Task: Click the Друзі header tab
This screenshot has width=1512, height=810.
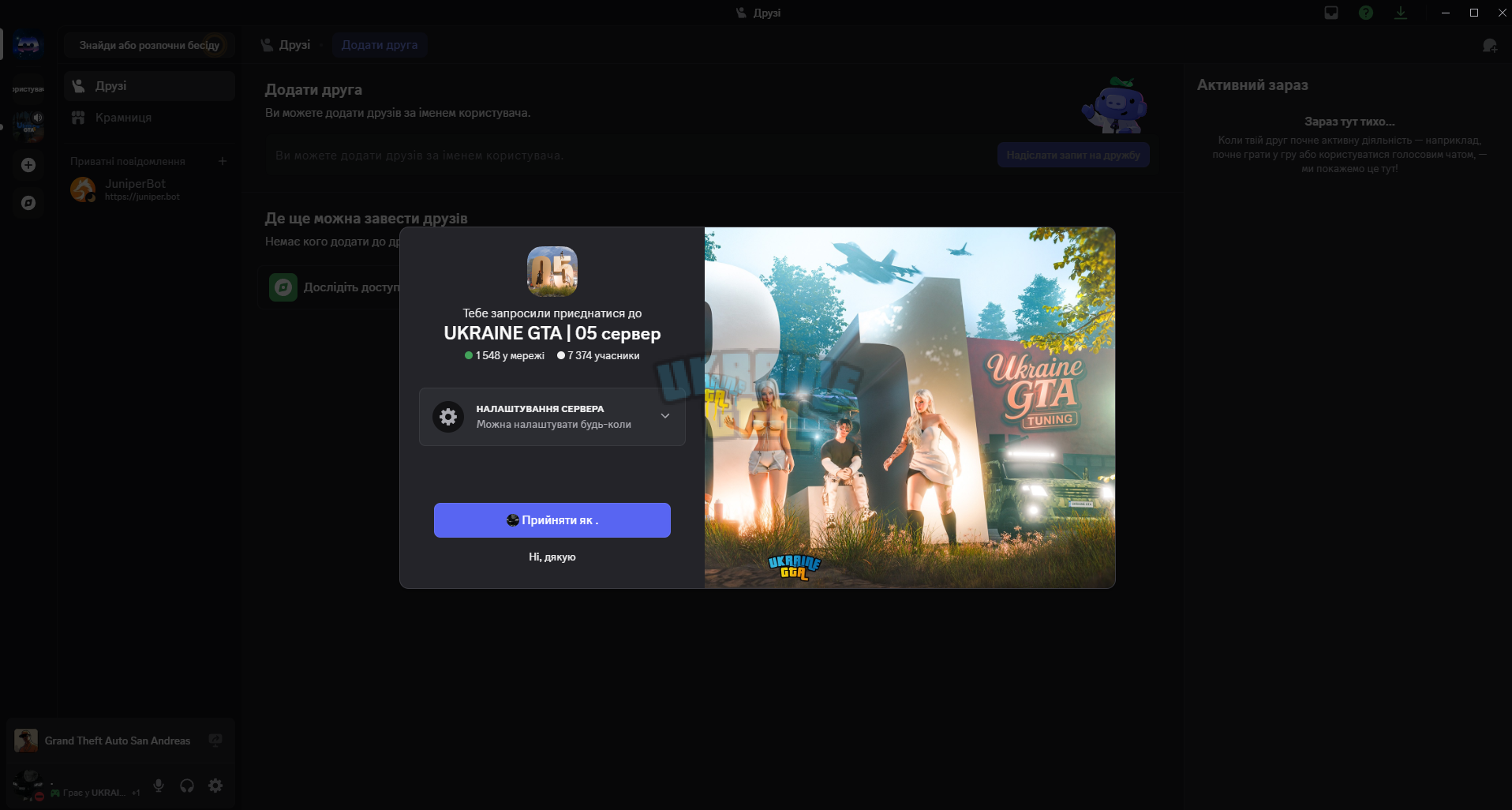Action: [286, 45]
